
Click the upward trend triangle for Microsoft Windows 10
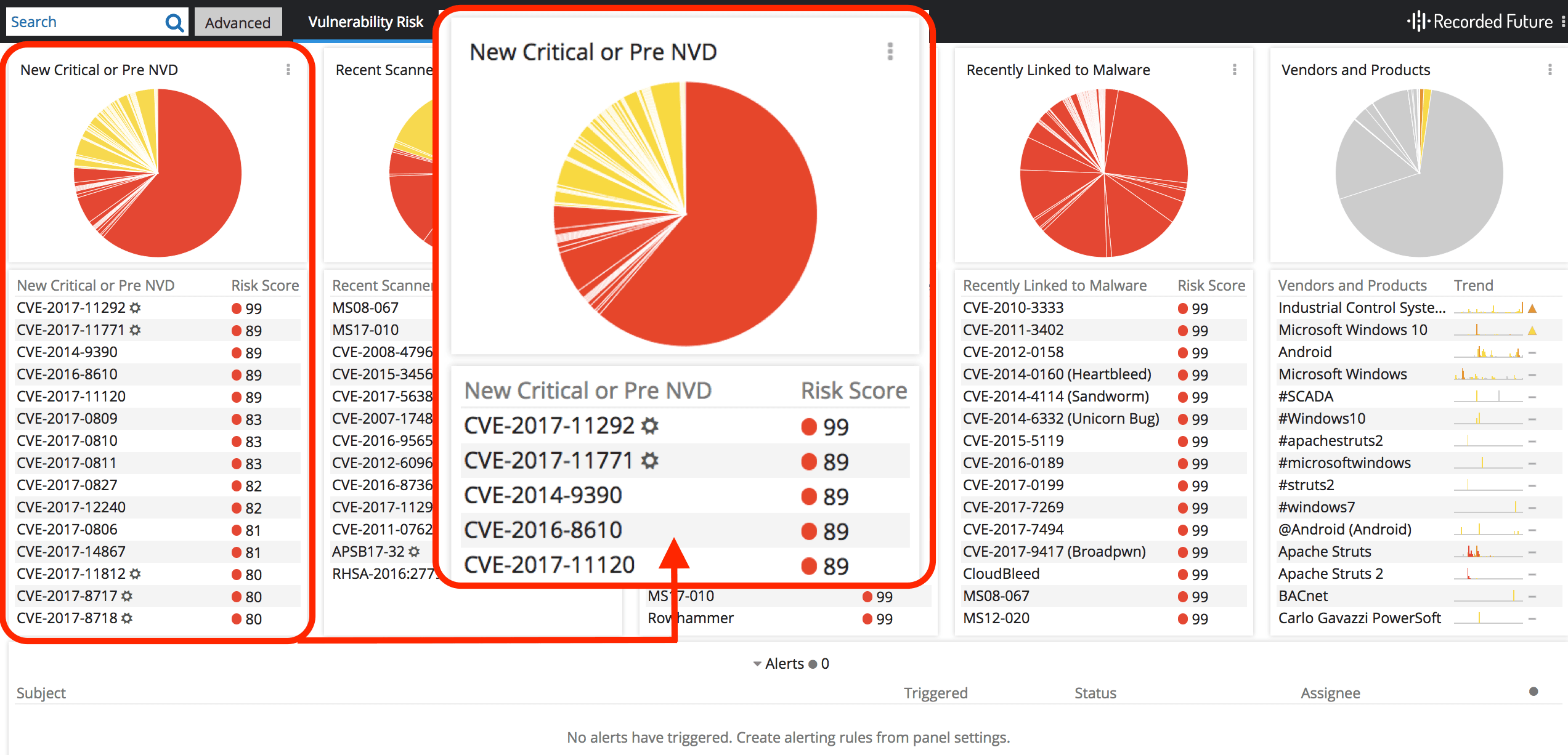[x=1532, y=331]
